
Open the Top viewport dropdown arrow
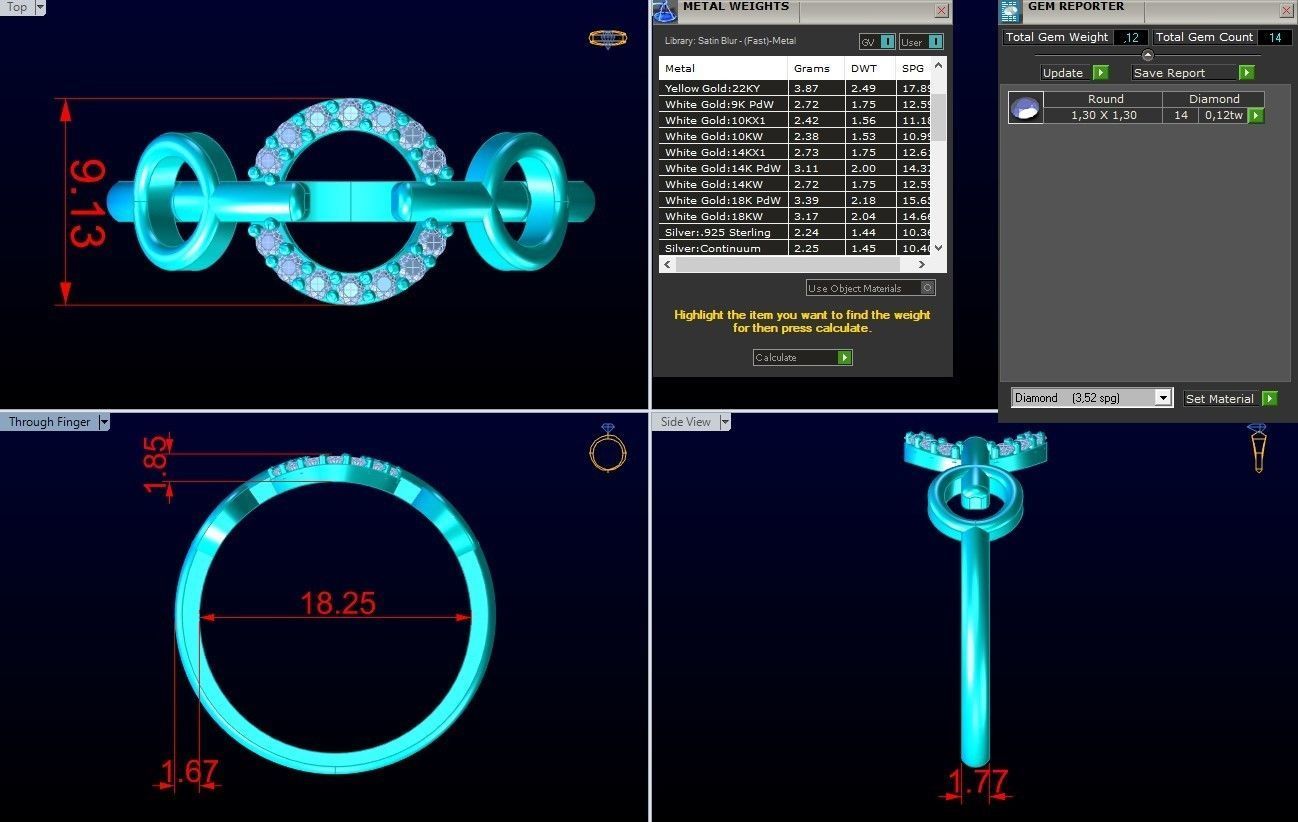click(40, 7)
